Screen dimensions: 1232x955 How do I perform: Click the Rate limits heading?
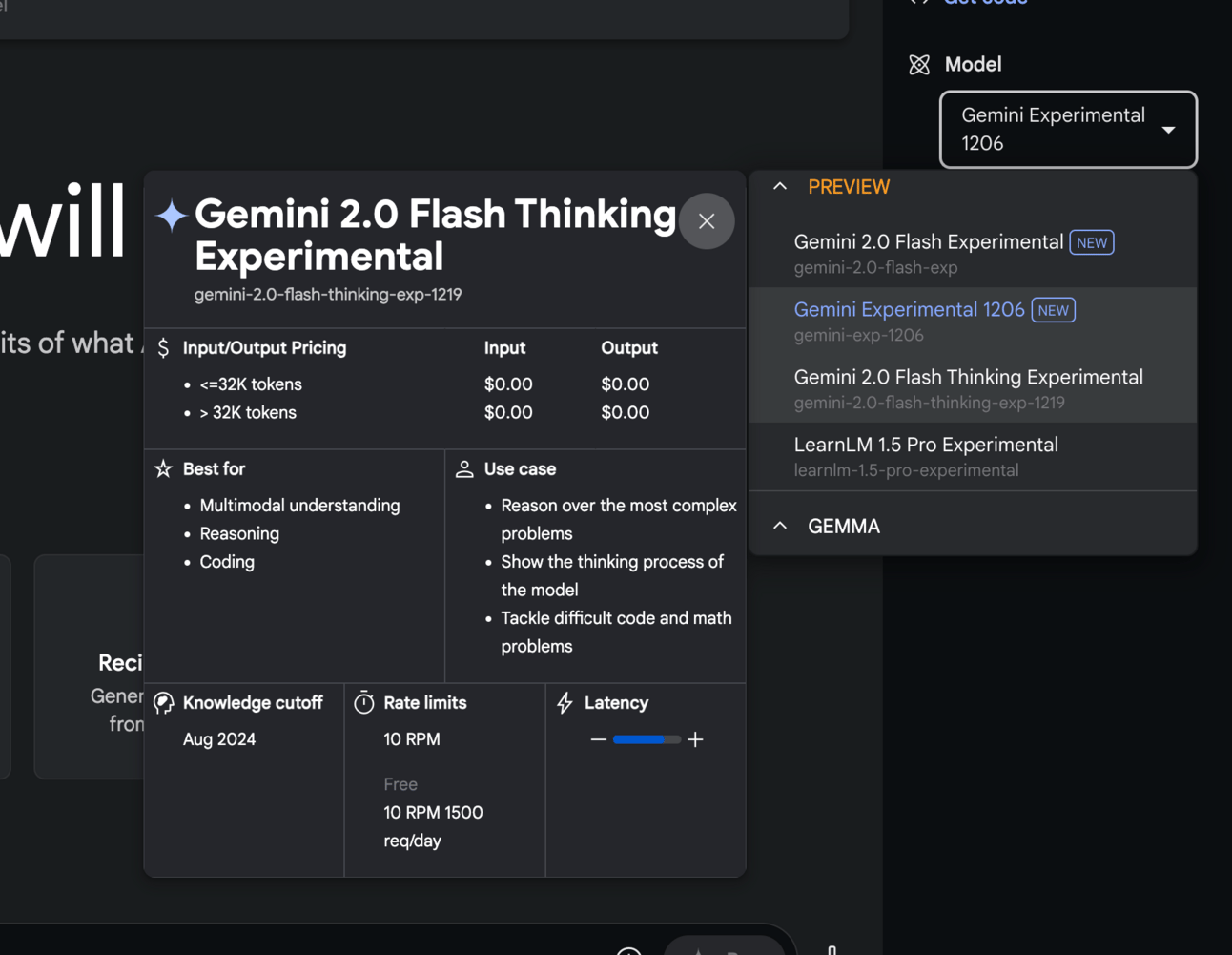pos(425,703)
